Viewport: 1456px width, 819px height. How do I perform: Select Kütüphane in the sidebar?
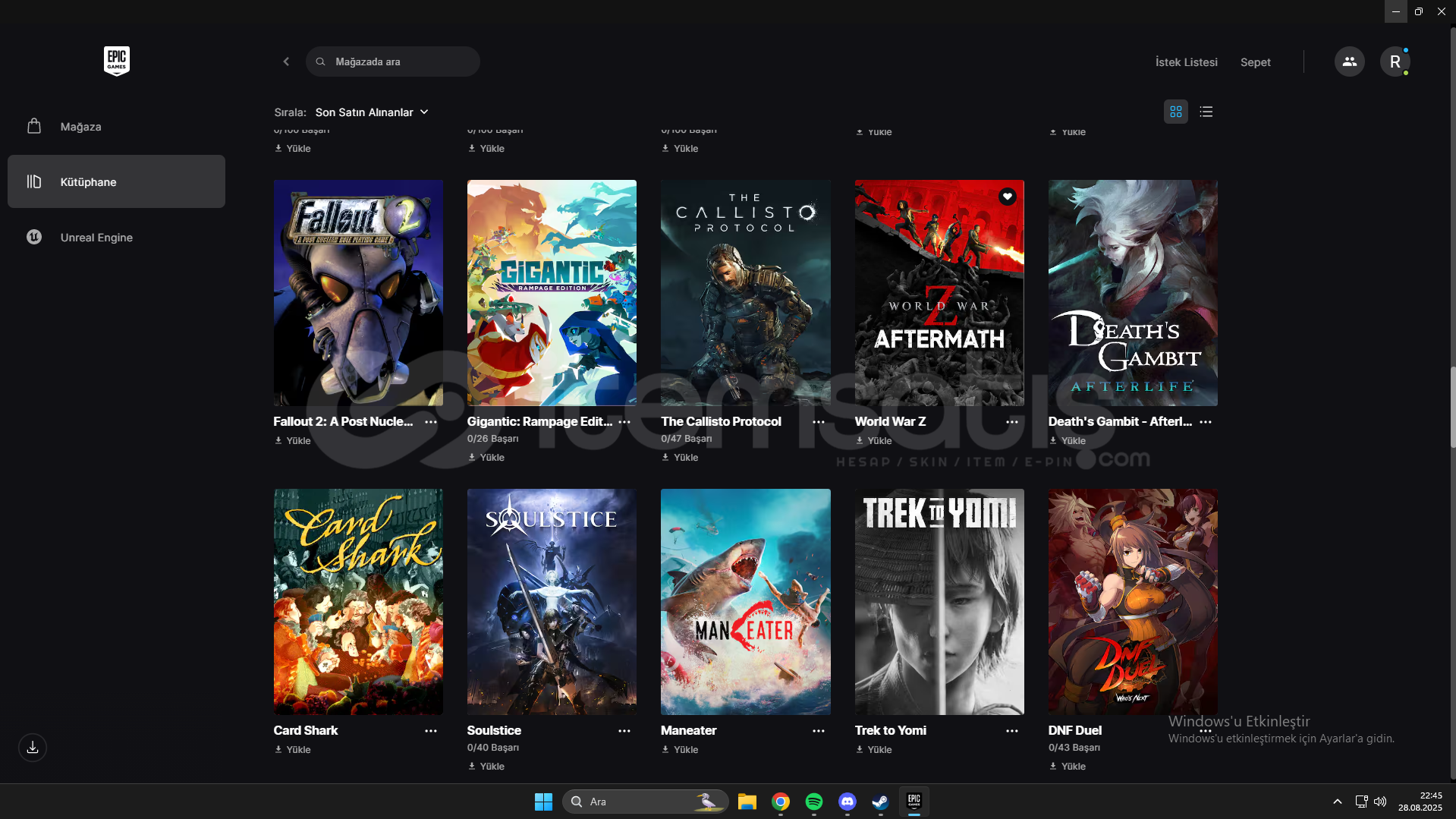(x=116, y=182)
